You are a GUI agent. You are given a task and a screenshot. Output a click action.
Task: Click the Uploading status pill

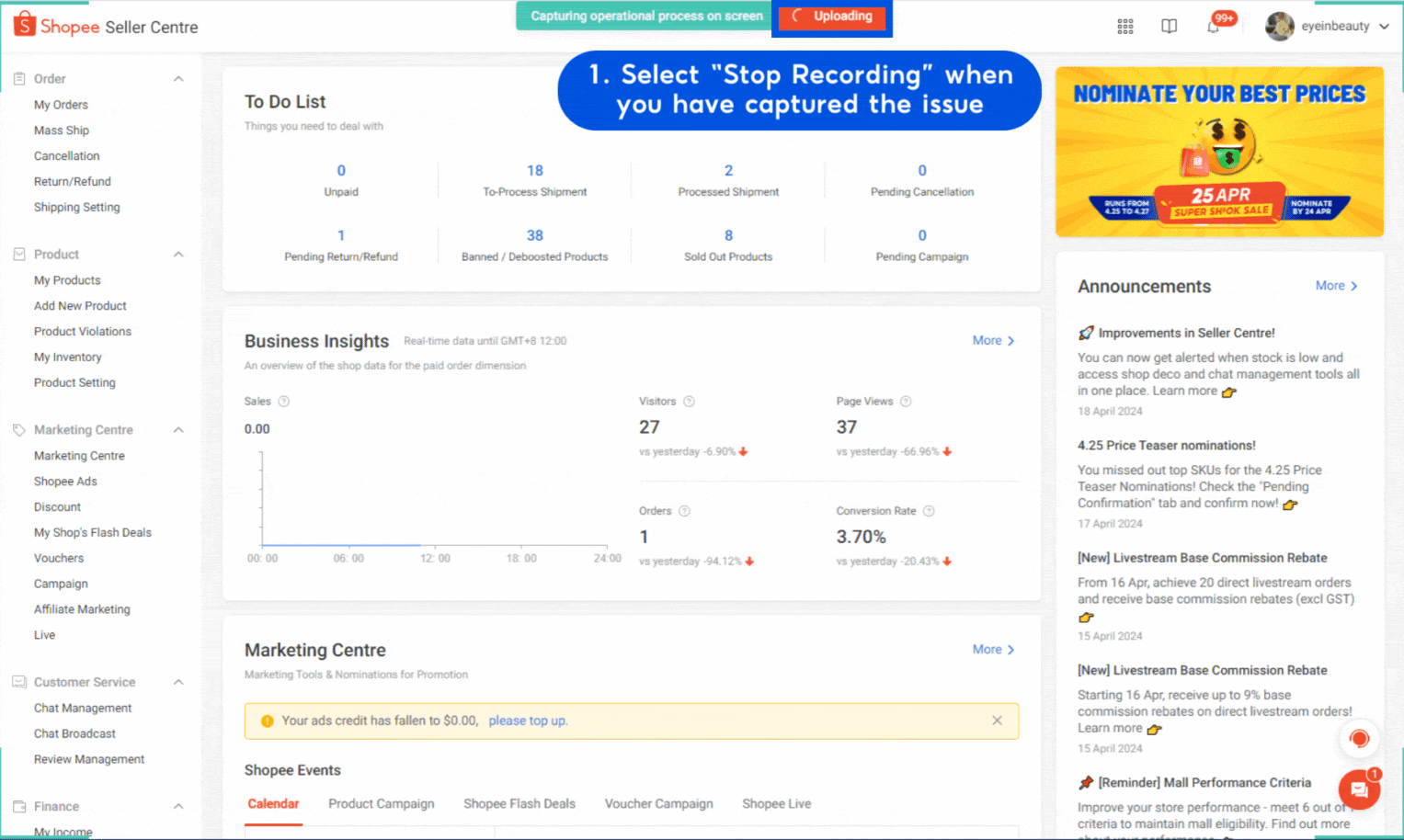pos(831,16)
